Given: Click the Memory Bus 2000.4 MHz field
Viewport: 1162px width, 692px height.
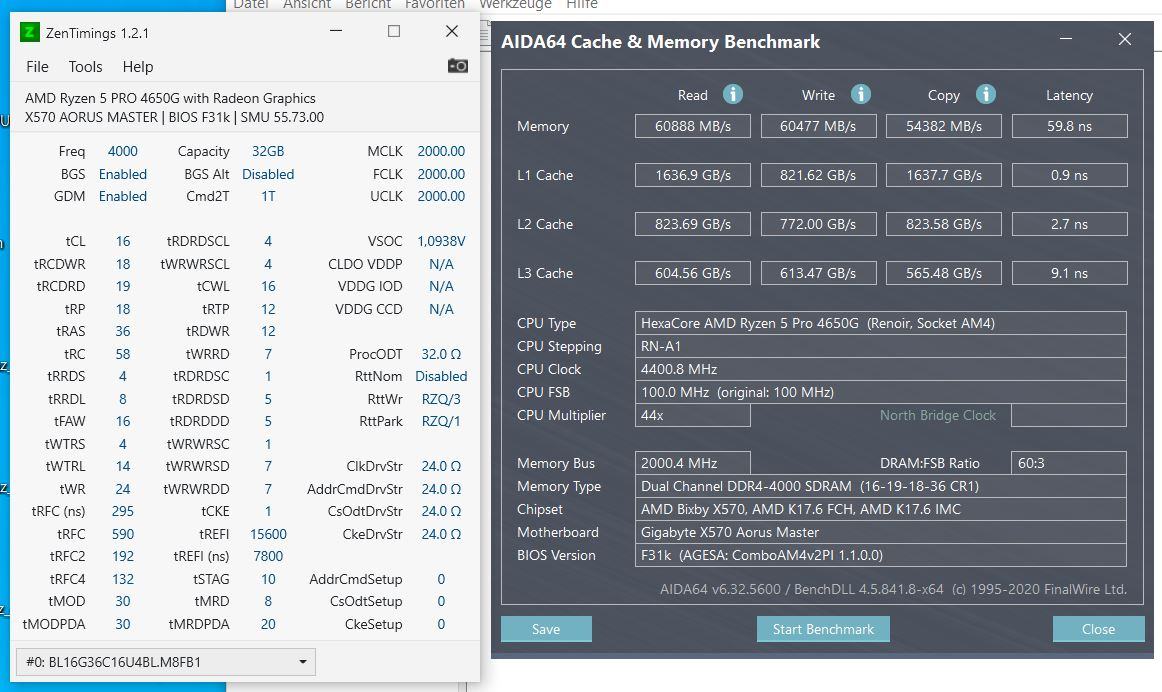Looking at the screenshot, I should point(693,463).
